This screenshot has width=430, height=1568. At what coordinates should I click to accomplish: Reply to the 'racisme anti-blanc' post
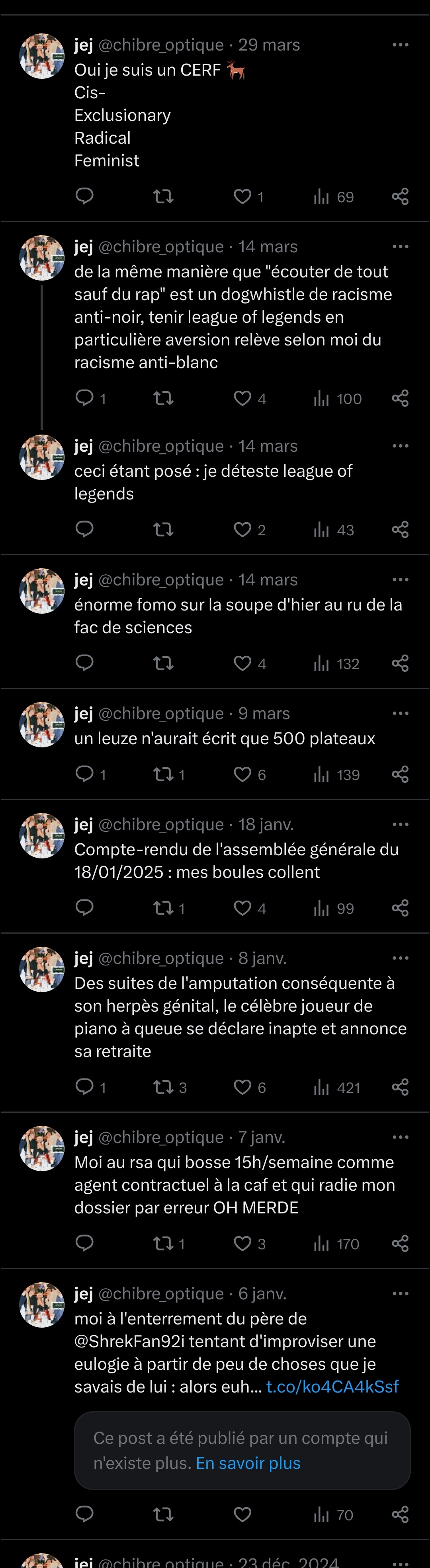(84, 398)
